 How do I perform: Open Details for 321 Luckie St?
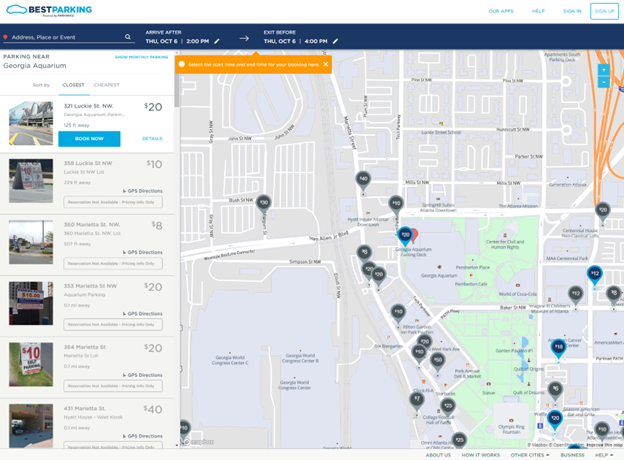(x=152, y=138)
